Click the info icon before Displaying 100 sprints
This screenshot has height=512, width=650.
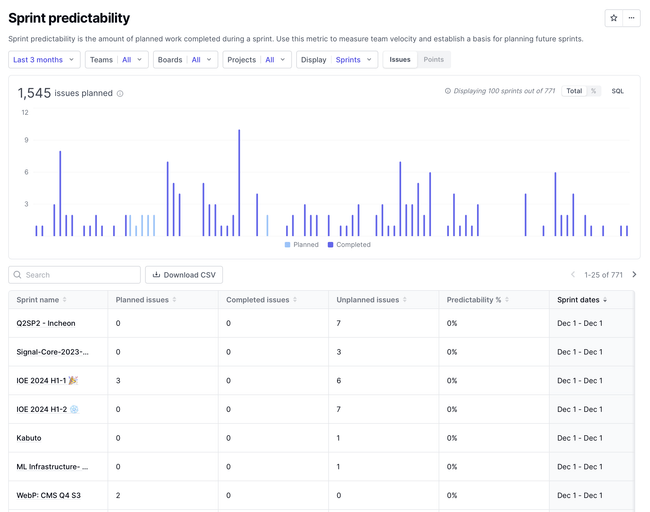(x=448, y=91)
